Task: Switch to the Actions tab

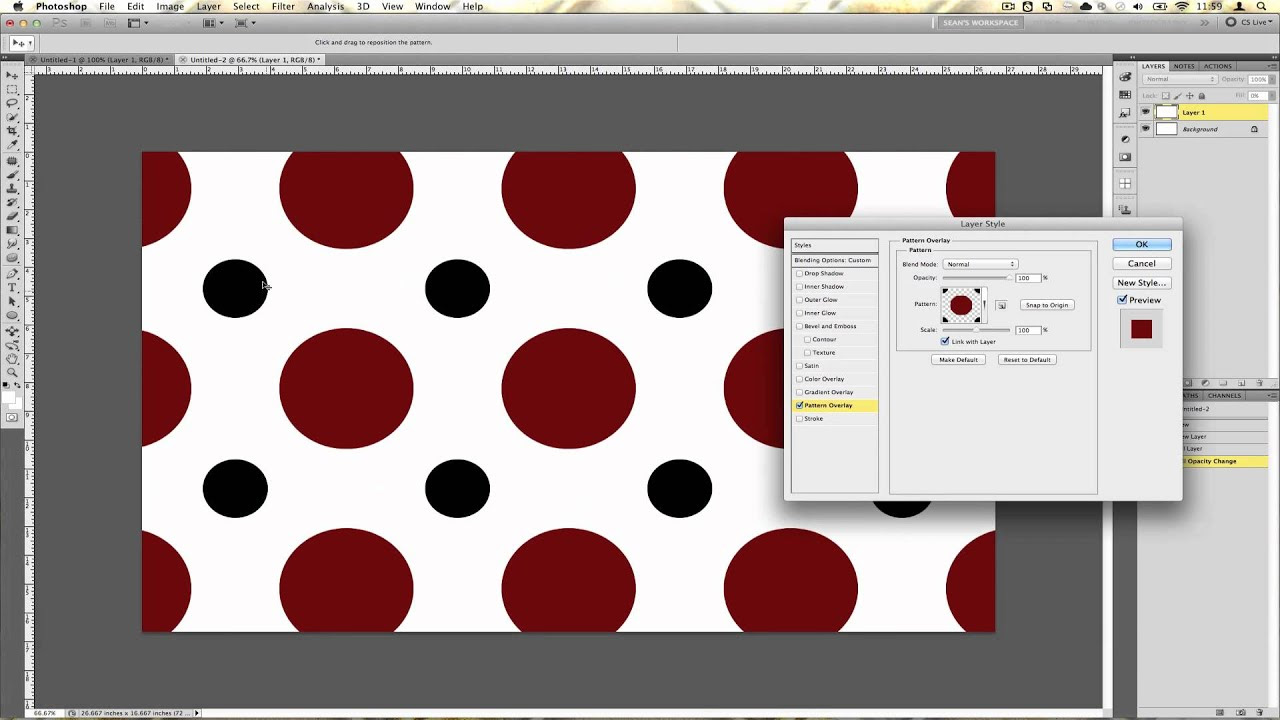Action: coord(1217,67)
